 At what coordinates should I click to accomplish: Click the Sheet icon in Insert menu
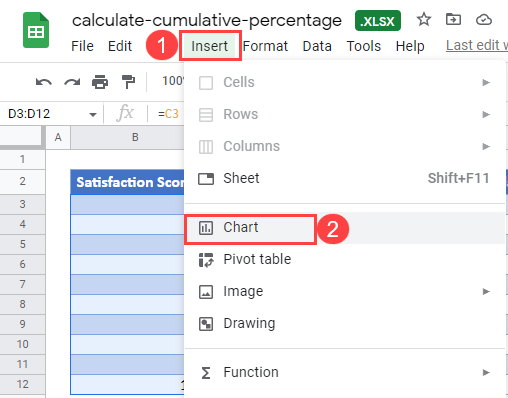coord(206,179)
